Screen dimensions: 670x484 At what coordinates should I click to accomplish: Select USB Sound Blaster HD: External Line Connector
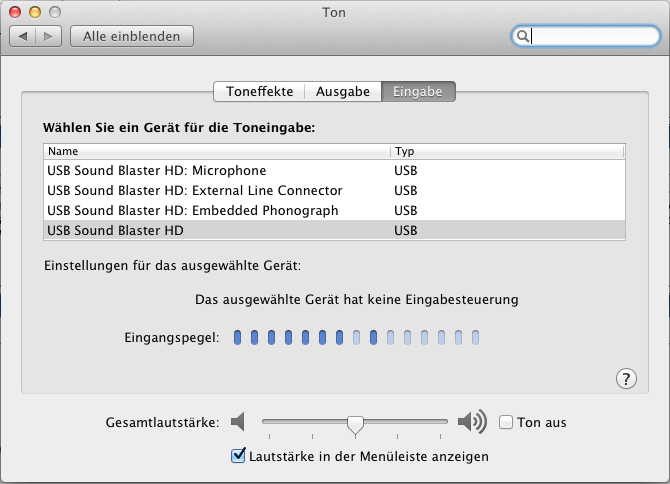pos(334,191)
